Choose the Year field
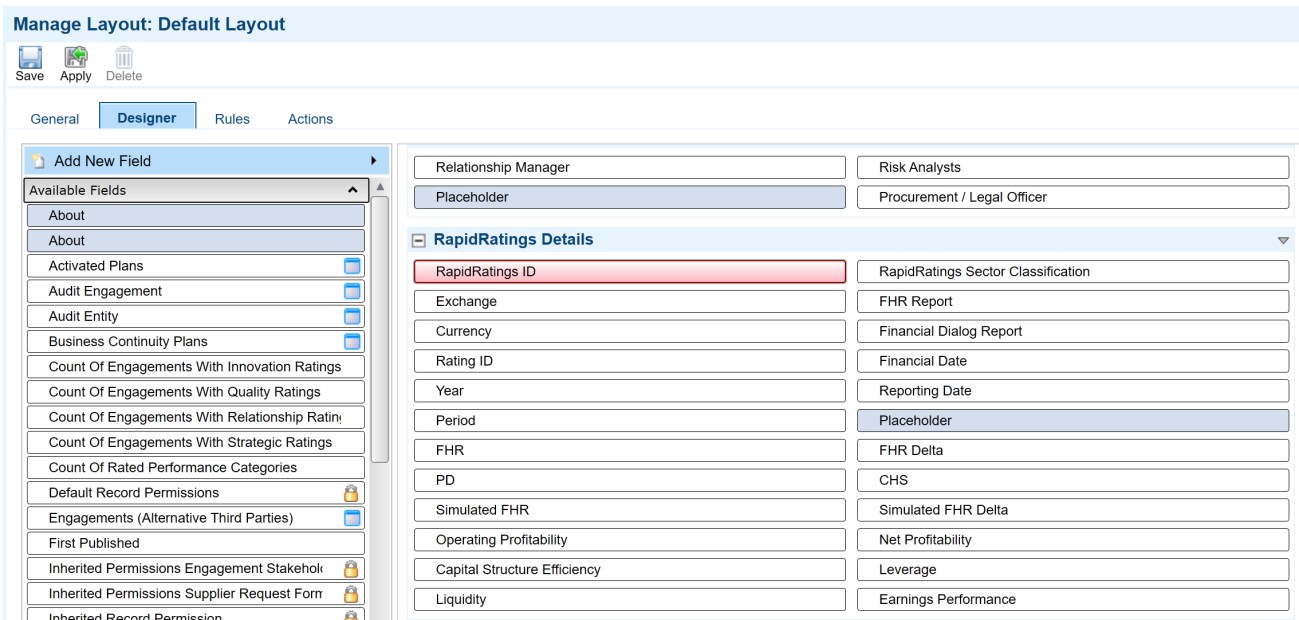 (x=629, y=391)
